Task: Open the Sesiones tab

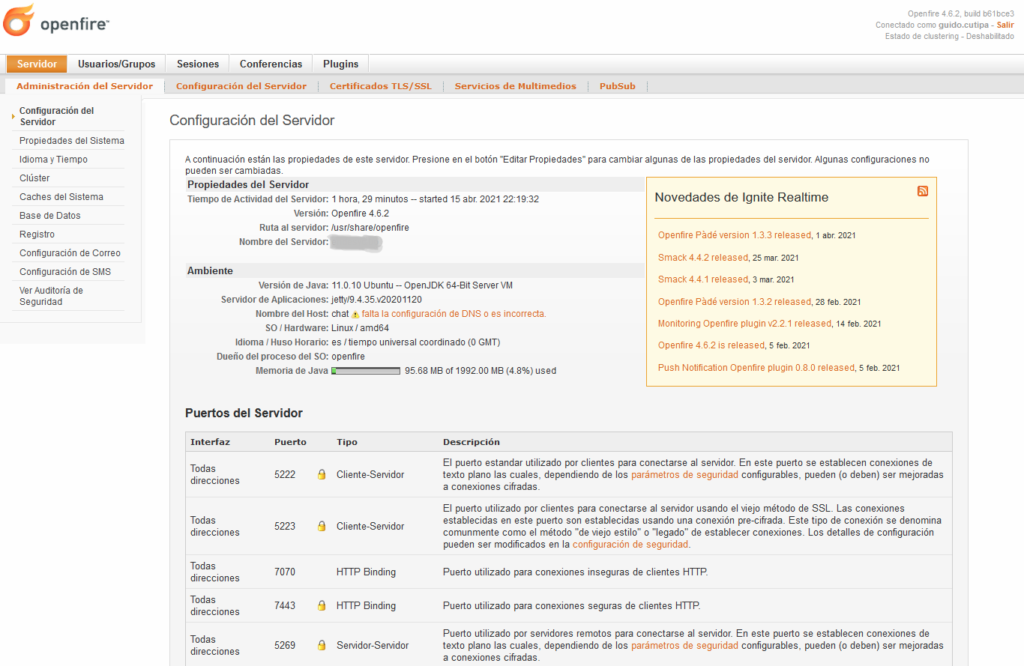Action: tap(197, 64)
